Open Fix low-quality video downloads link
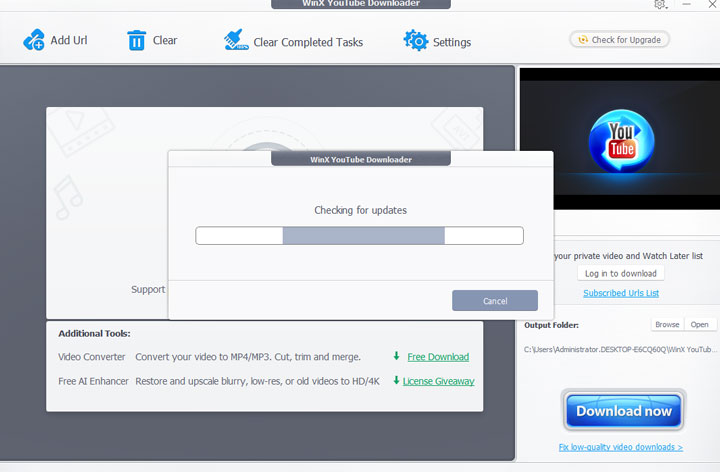The height and width of the screenshot is (472, 720). point(620,447)
